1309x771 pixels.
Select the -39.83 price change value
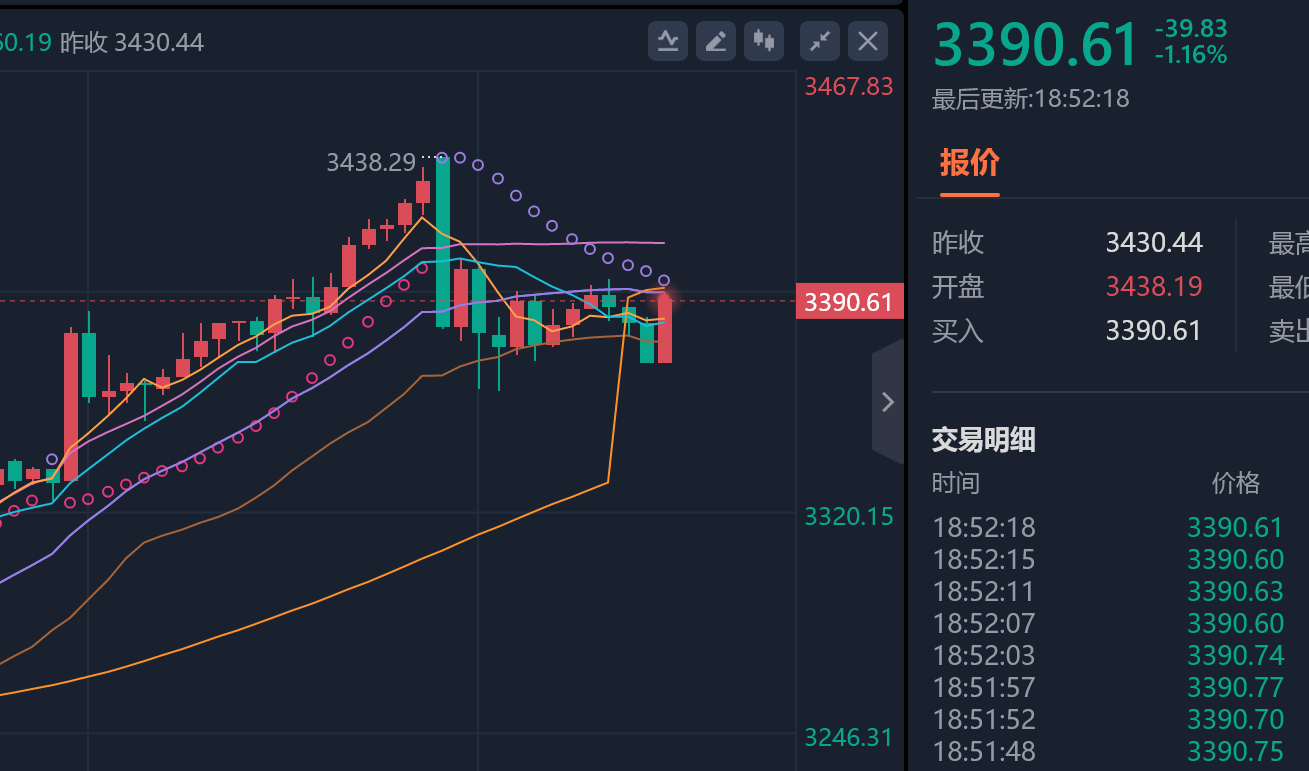(x=1190, y=29)
